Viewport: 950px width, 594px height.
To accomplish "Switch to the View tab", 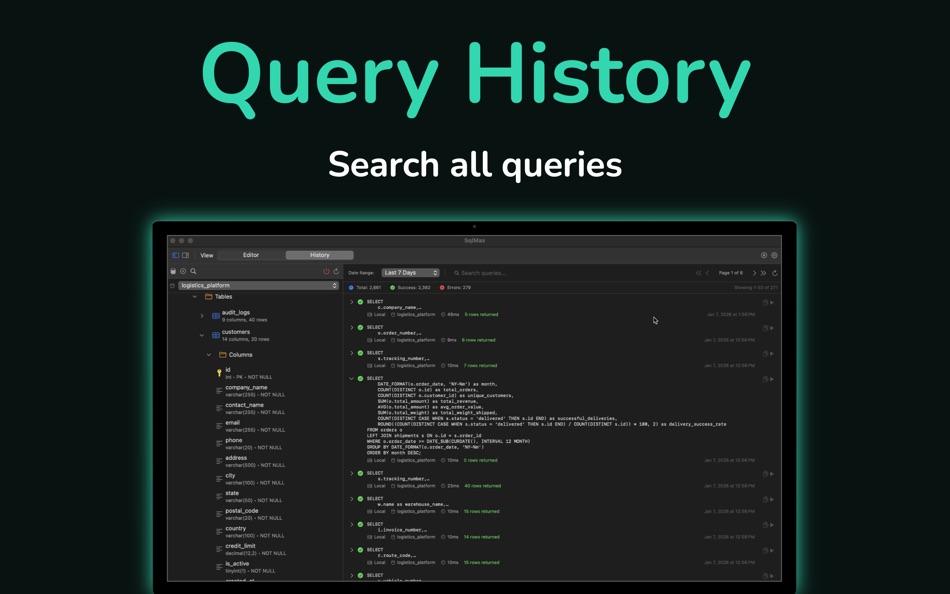I will click(x=207, y=255).
